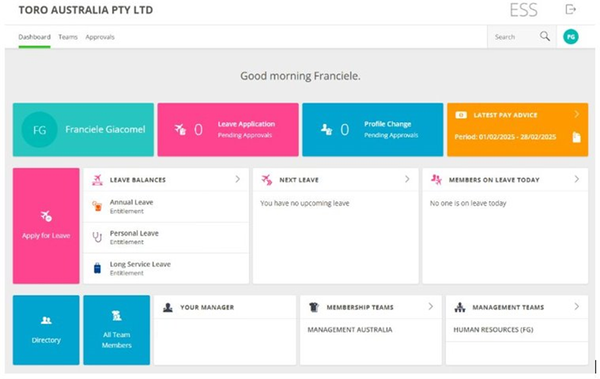Click the Leave Balances airplane icon

tap(98, 180)
